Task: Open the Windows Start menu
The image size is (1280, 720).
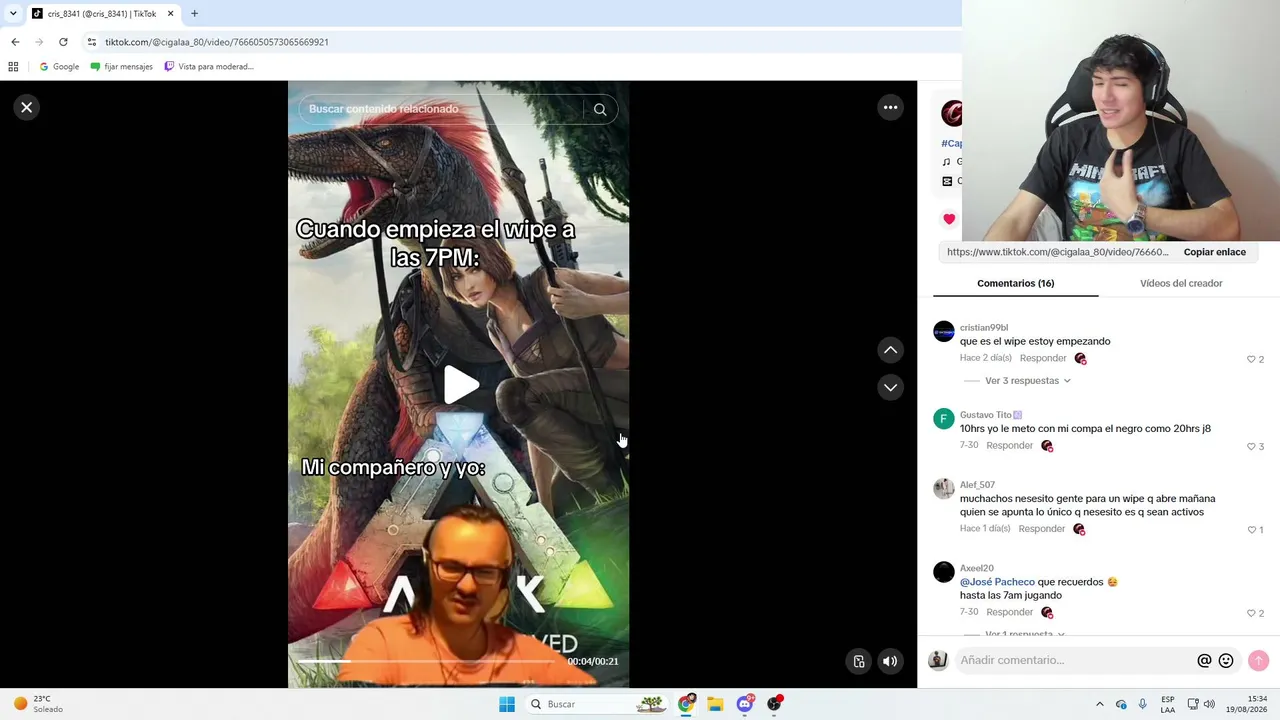Action: (x=507, y=704)
